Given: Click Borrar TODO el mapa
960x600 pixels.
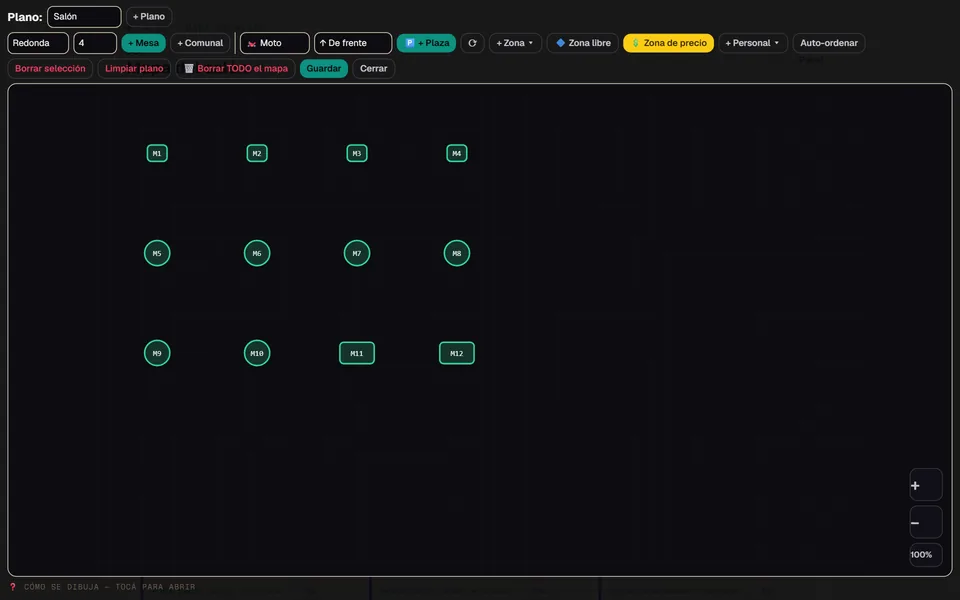Looking at the screenshot, I should [x=236, y=69].
